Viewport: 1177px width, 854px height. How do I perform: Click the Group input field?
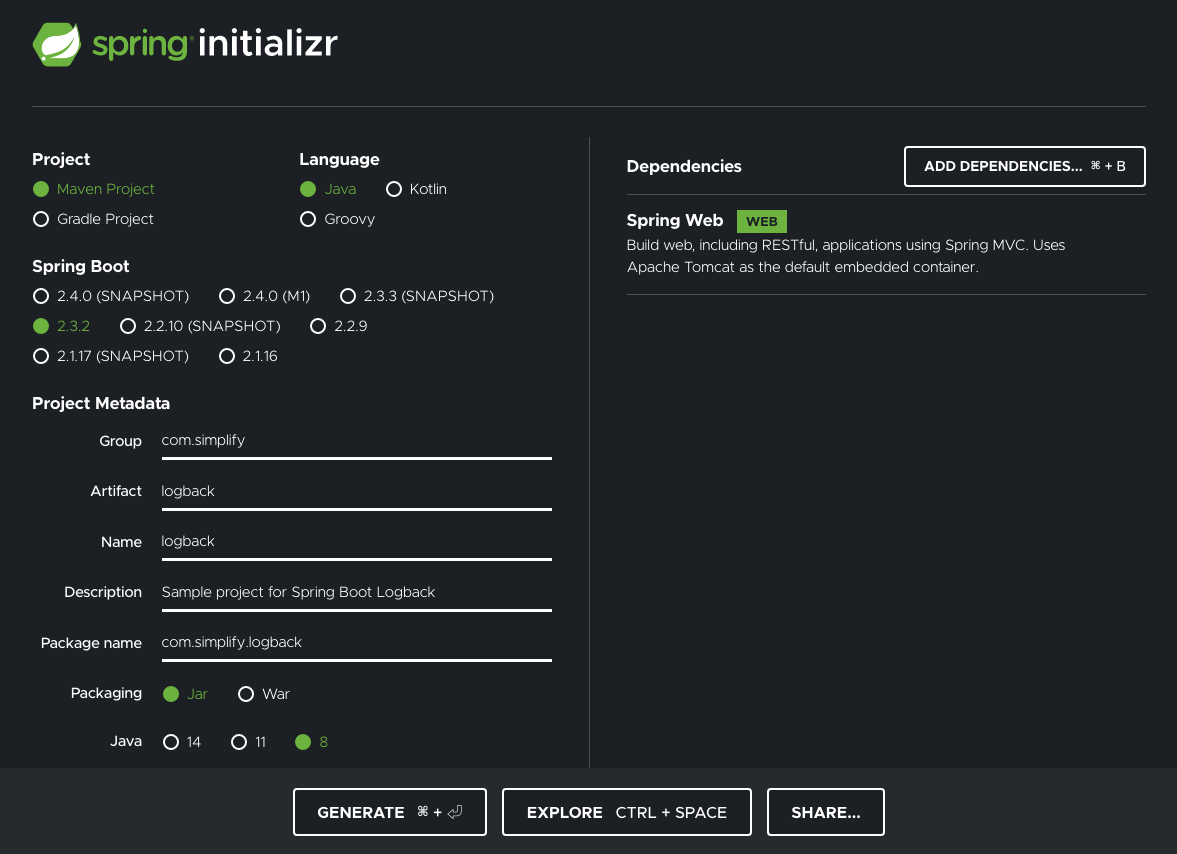coord(356,440)
